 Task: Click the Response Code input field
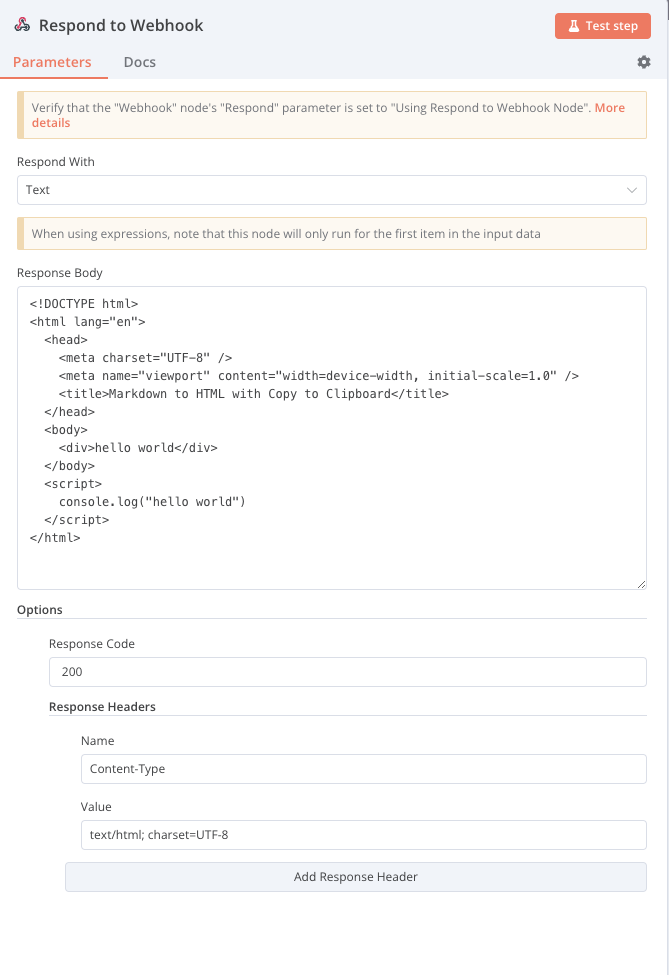pos(348,672)
